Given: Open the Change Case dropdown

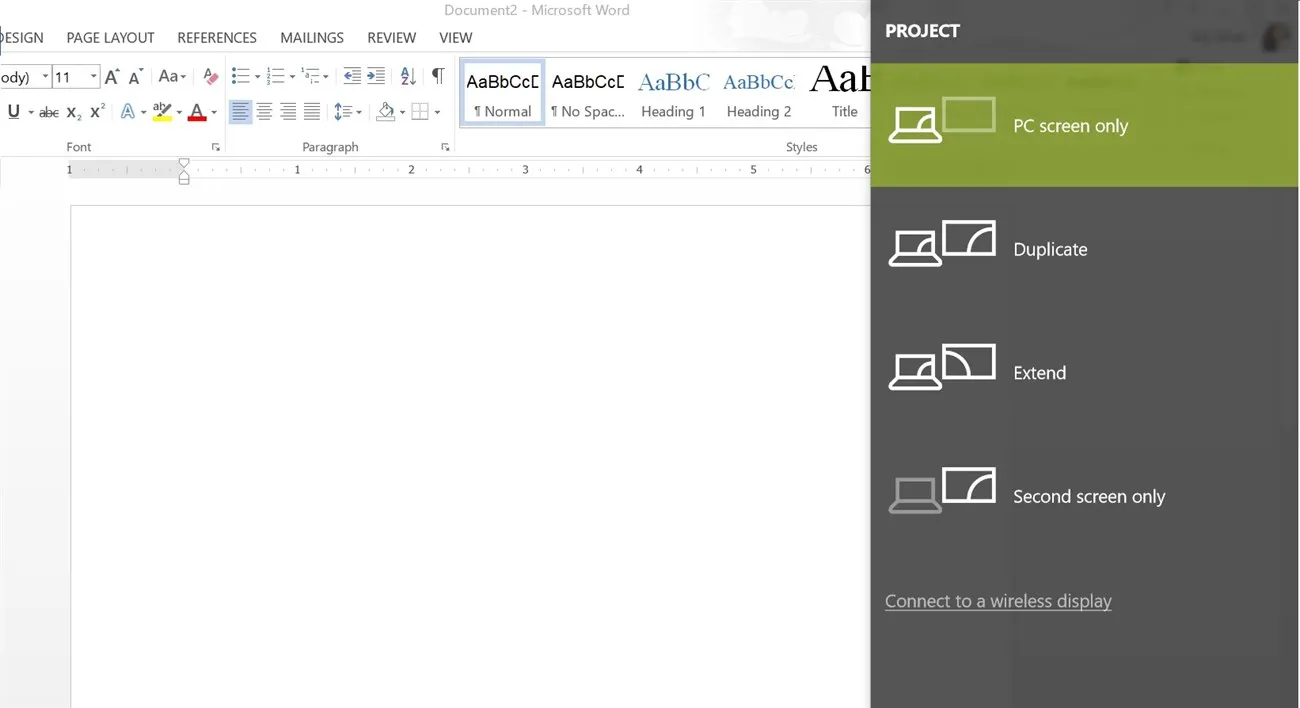Looking at the screenshot, I should [x=172, y=76].
